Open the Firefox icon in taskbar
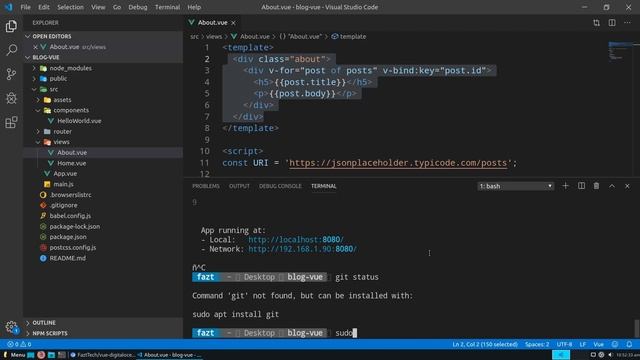 tap(41, 355)
